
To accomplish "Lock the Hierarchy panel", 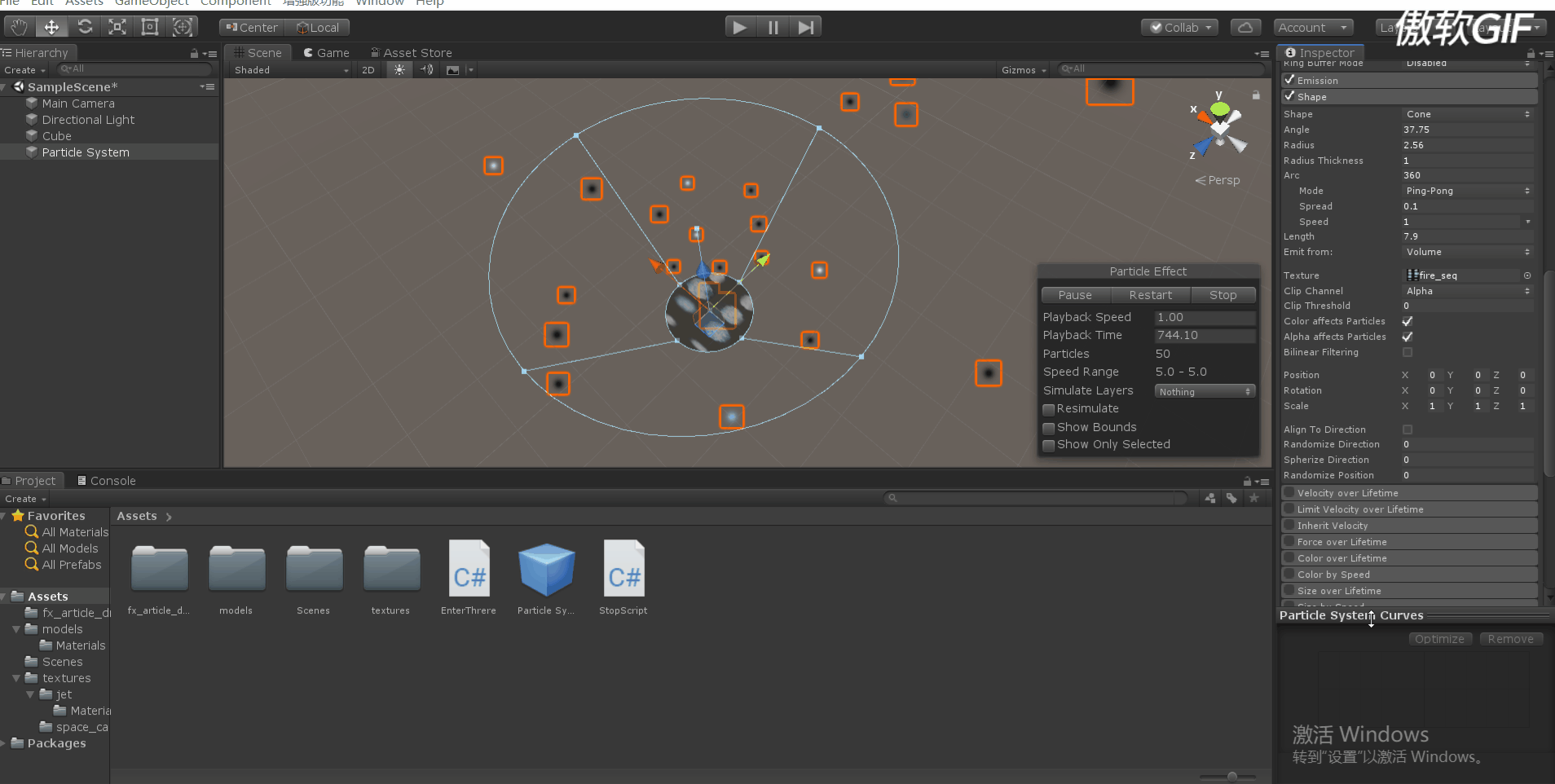I will point(194,54).
